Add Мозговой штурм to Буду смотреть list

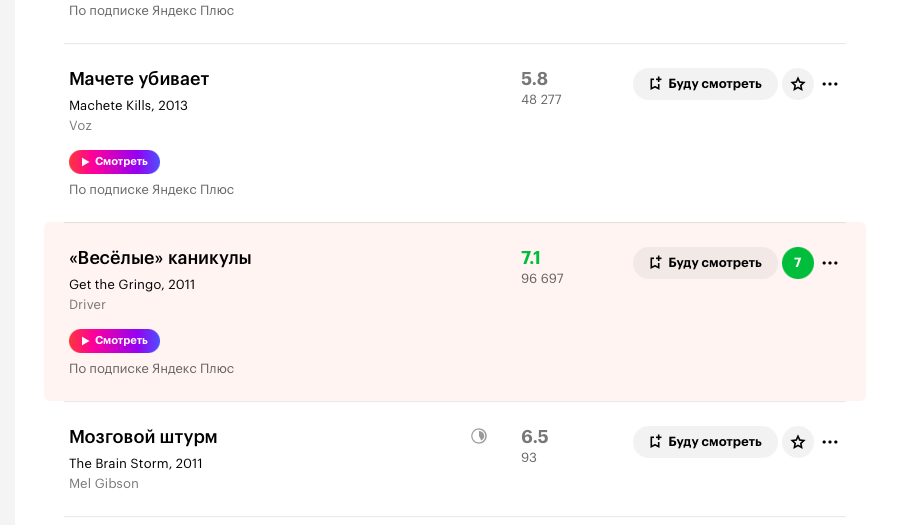705,442
